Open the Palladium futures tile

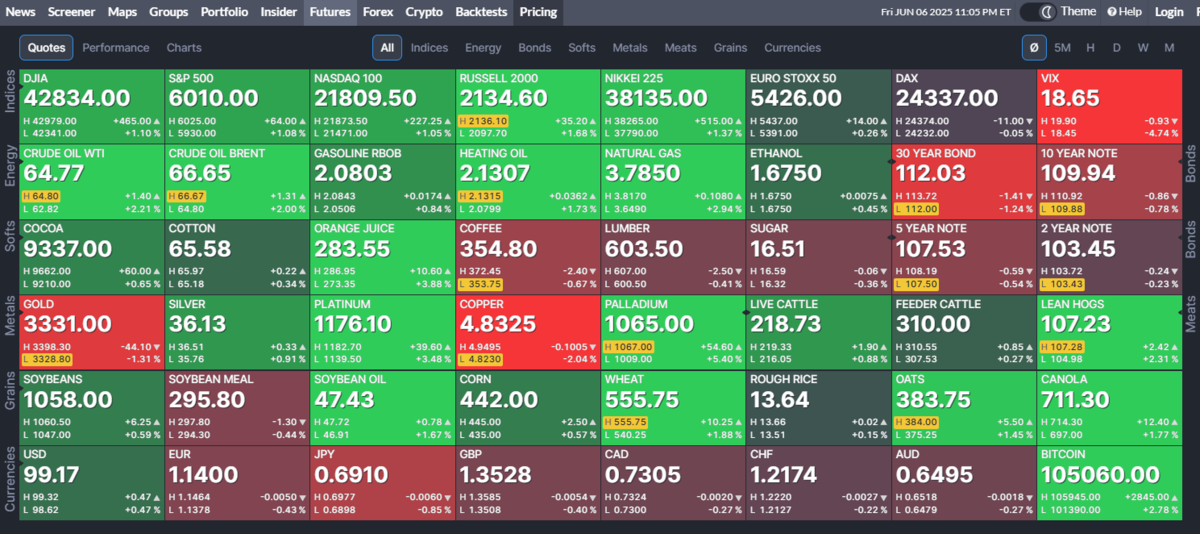tap(672, 332)
